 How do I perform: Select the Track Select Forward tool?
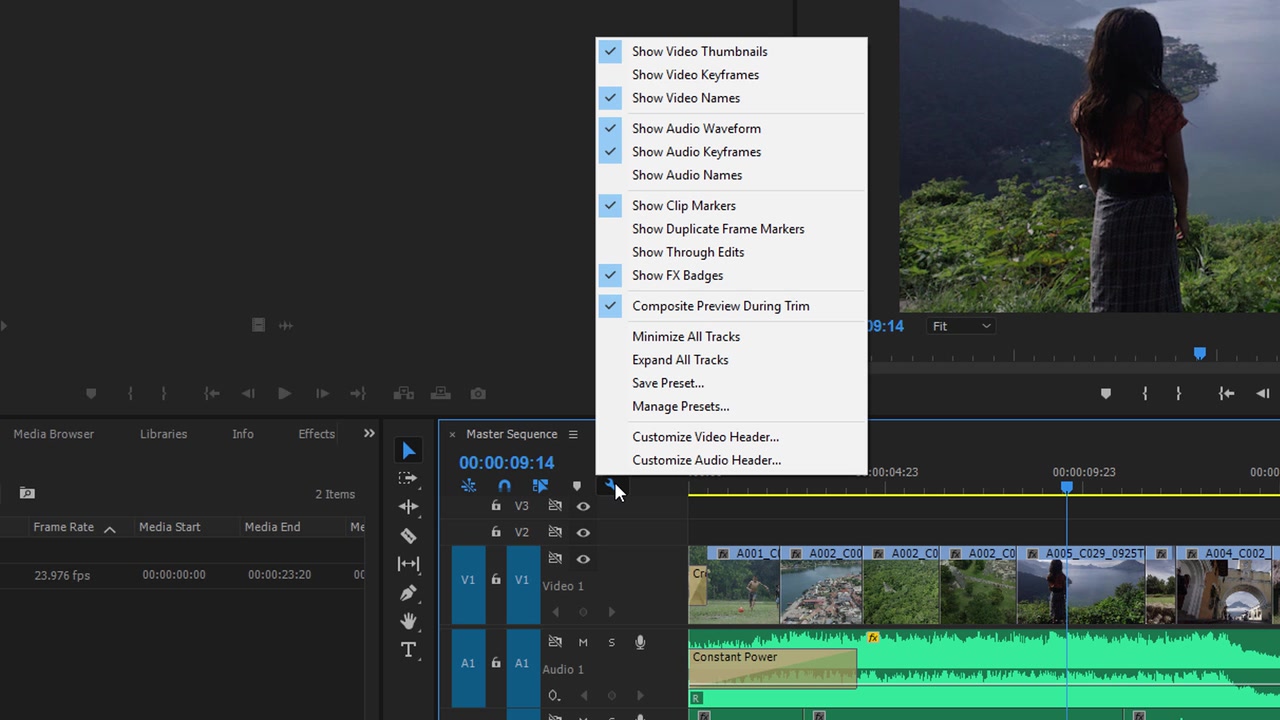408,477
